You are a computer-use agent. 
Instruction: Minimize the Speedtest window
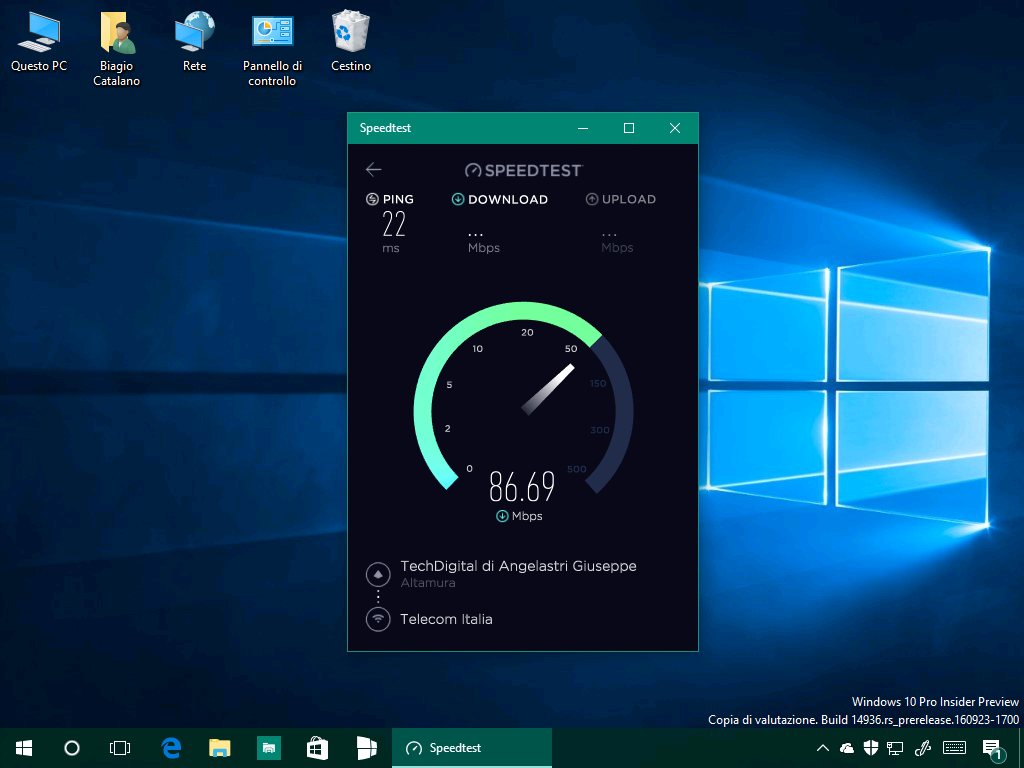(583, 128)
